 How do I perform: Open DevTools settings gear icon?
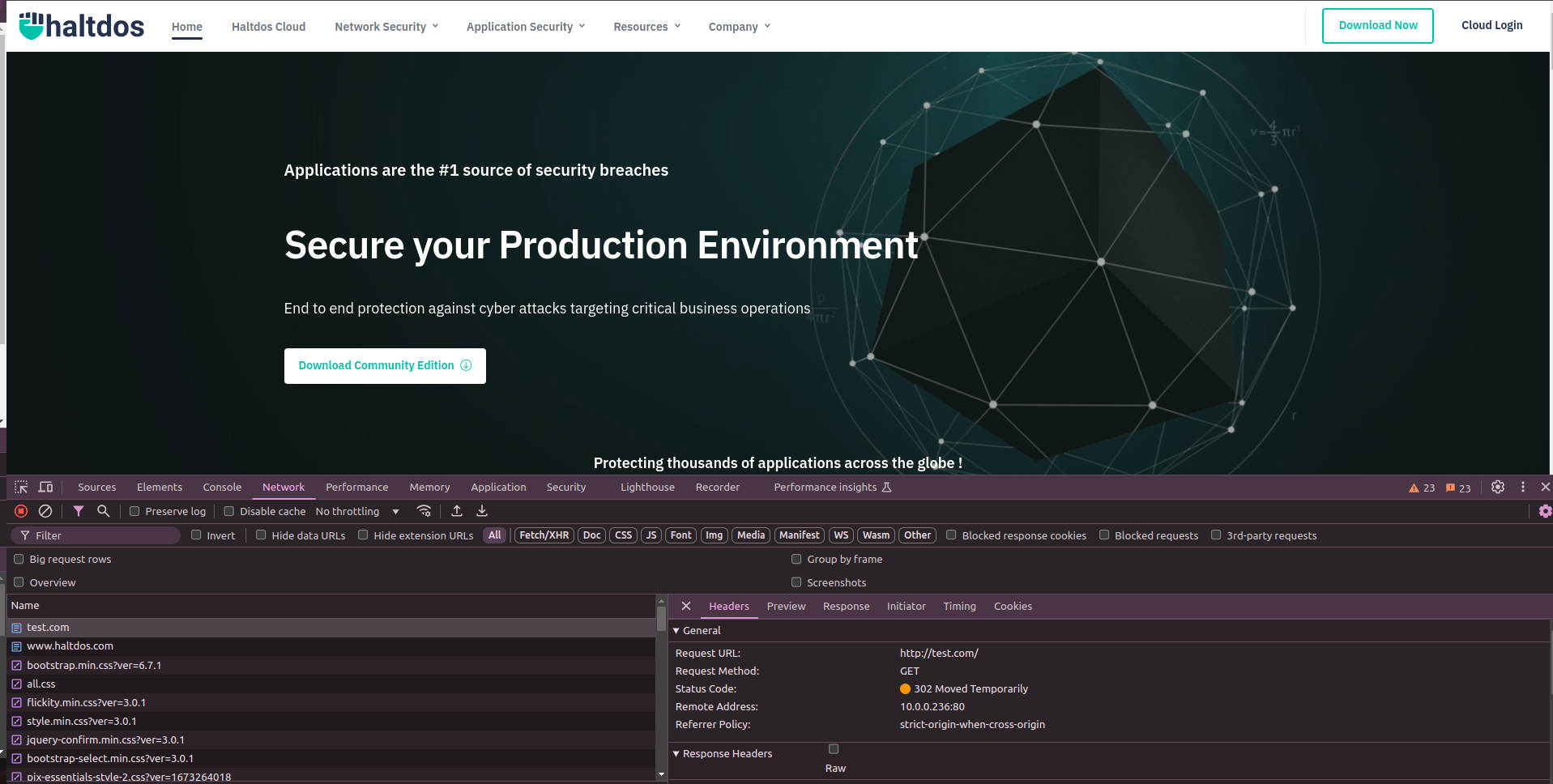1498,487
